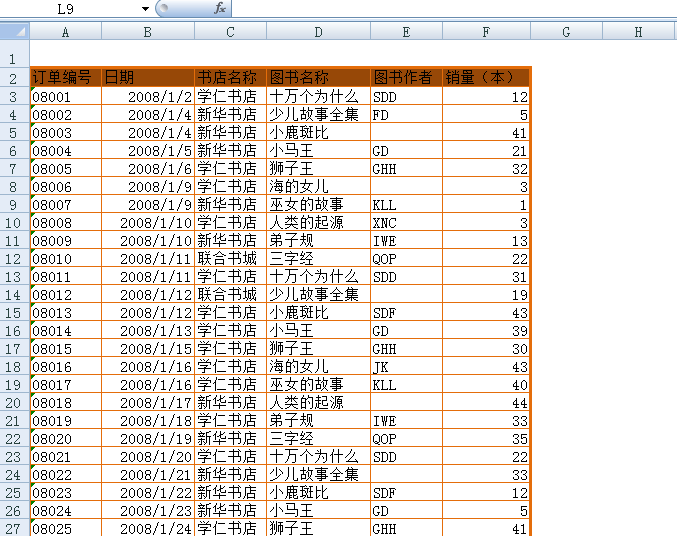Click the 图书名称 header cell
The width and height of the screenshot is (677, 536).
pyautogui.click(x=319, y=77)
